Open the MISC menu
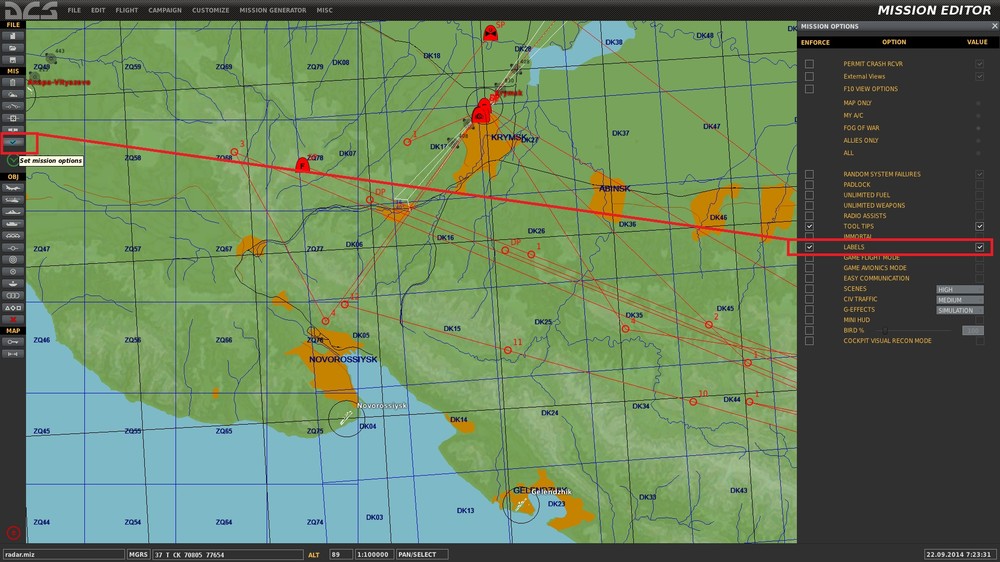Screen dimensions: 1000x562 (324, 10)
